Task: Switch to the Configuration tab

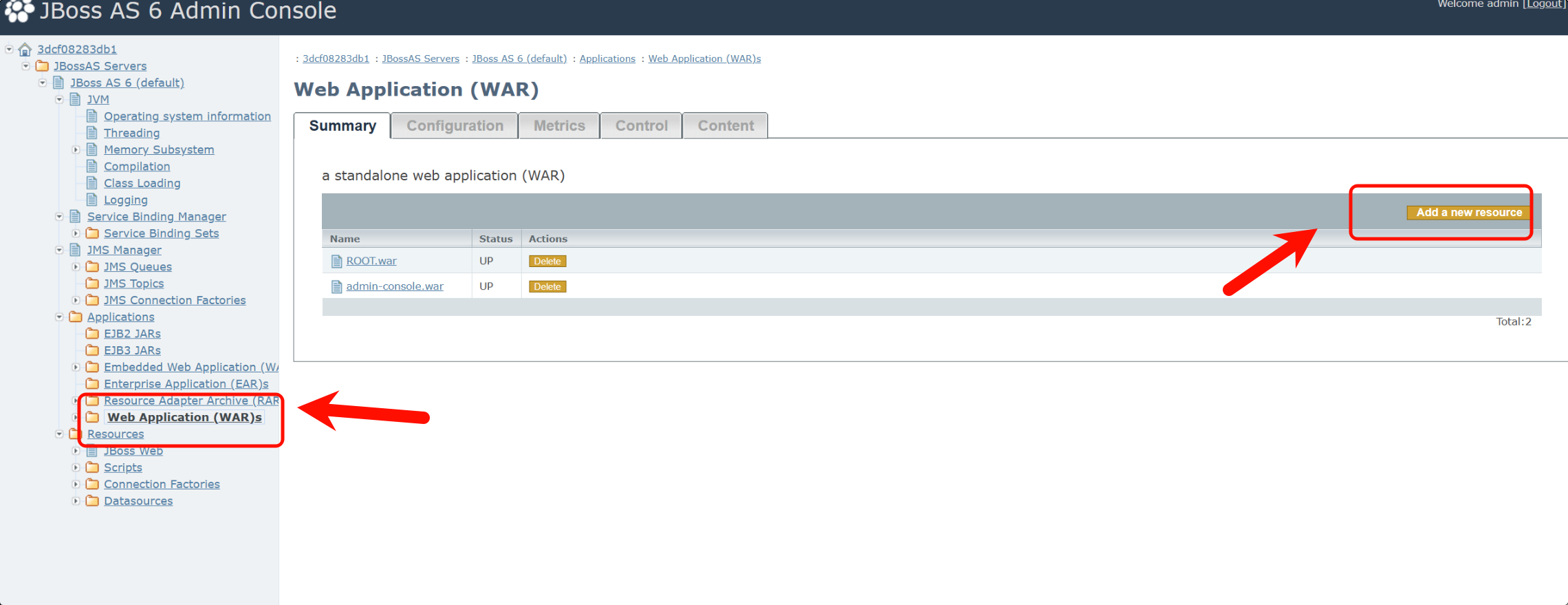Action: pyautogui.click(x=455, y=126)
